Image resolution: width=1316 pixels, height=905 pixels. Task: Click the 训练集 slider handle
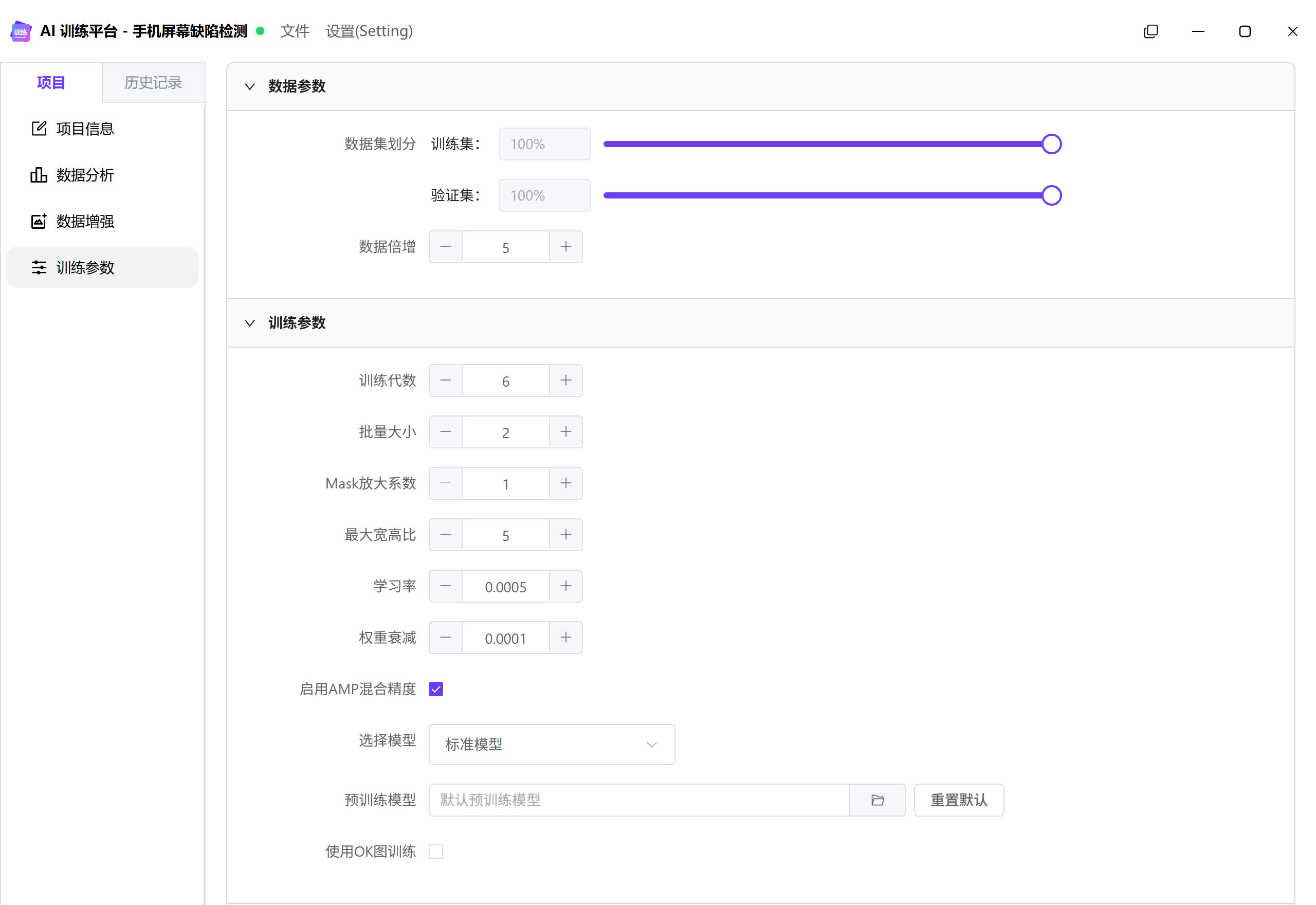[1051, 144]
